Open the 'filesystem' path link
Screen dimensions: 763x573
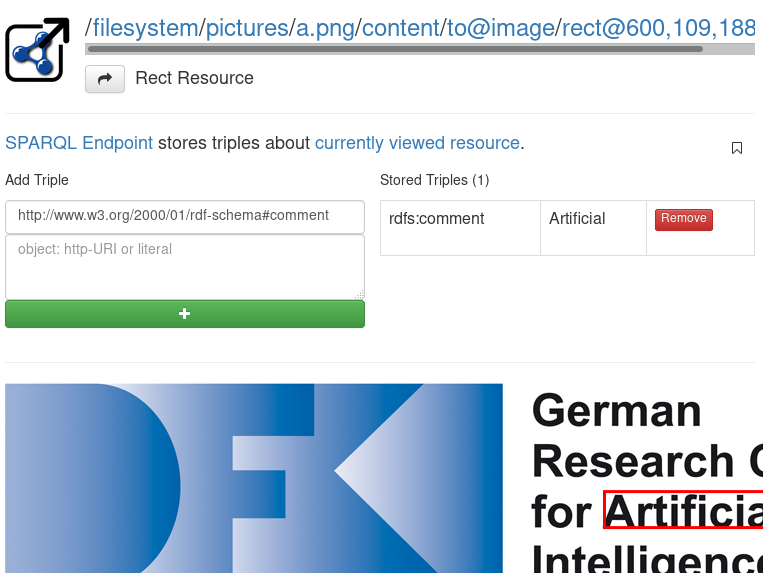(x=145, y=28)
